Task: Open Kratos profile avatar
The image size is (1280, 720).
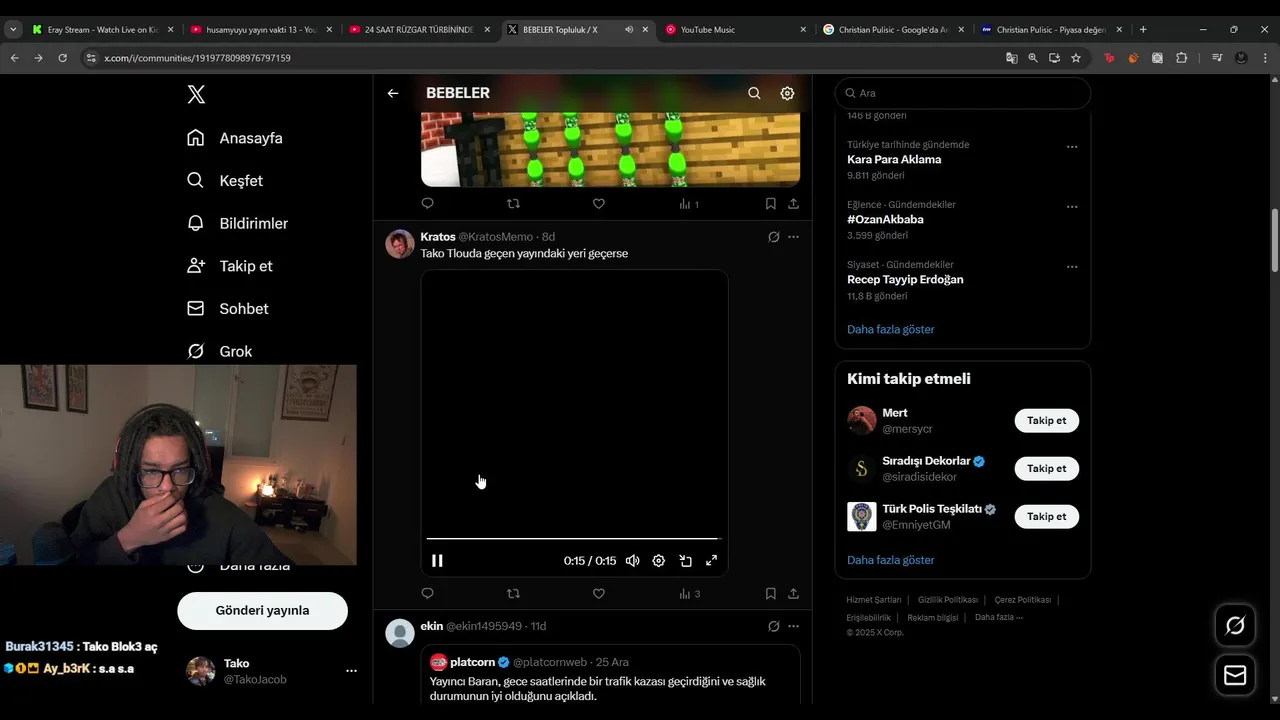Action: pyautogui.click(x=400, y=244)
